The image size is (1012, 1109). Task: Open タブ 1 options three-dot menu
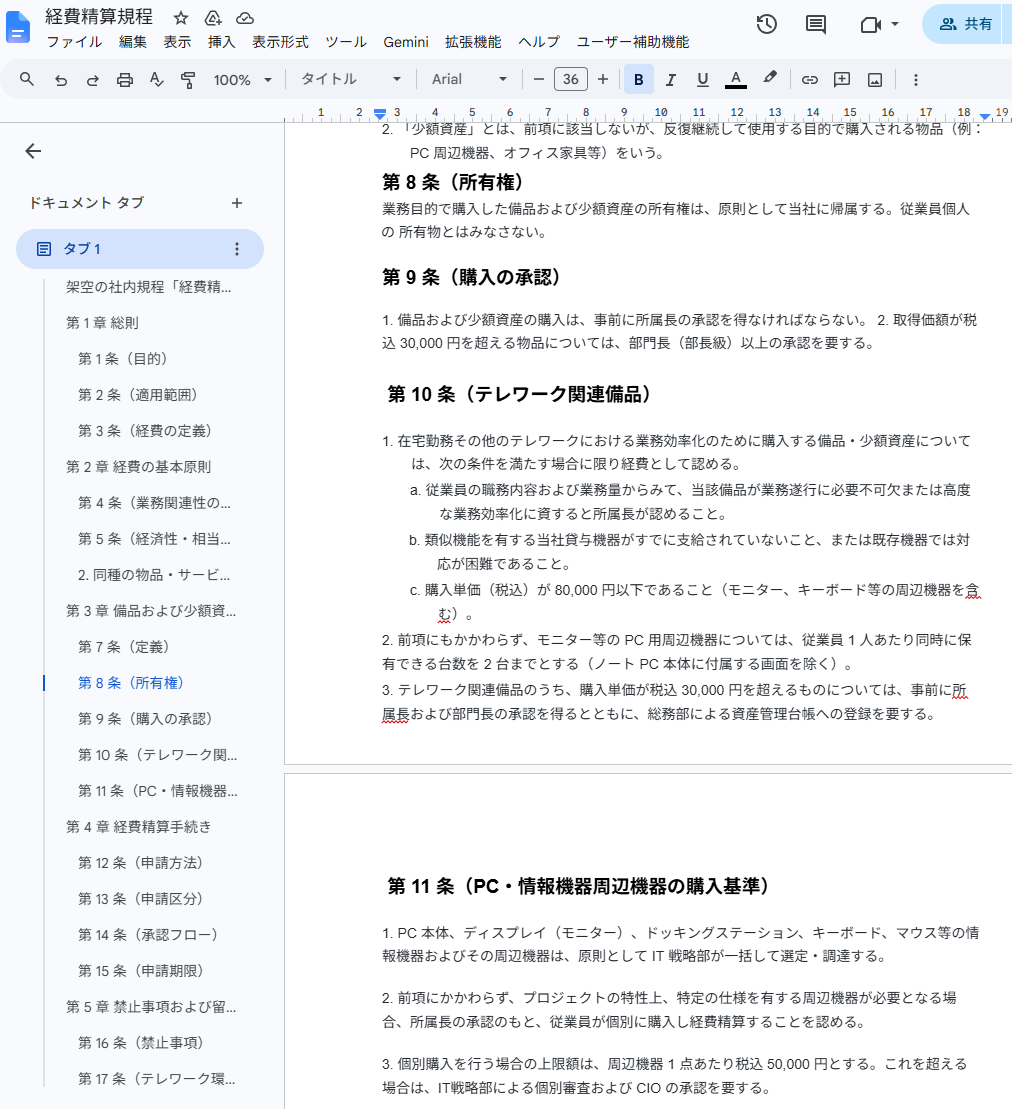[x=237, y=249]
